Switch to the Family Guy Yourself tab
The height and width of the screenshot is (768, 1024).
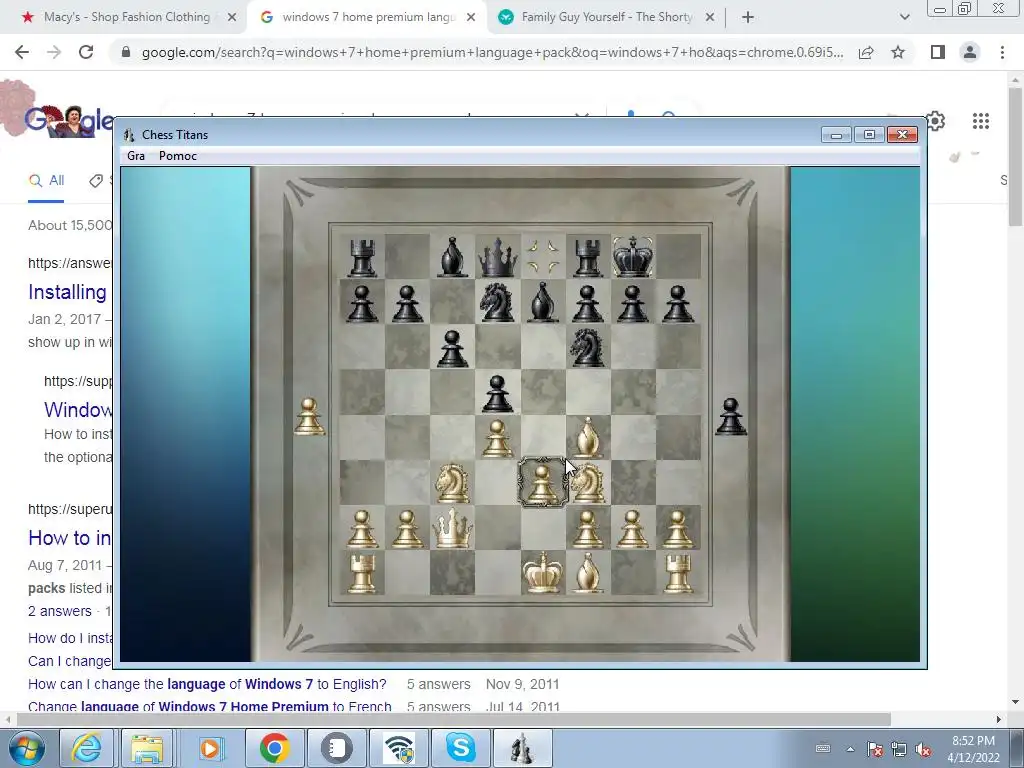coord(607,17)
